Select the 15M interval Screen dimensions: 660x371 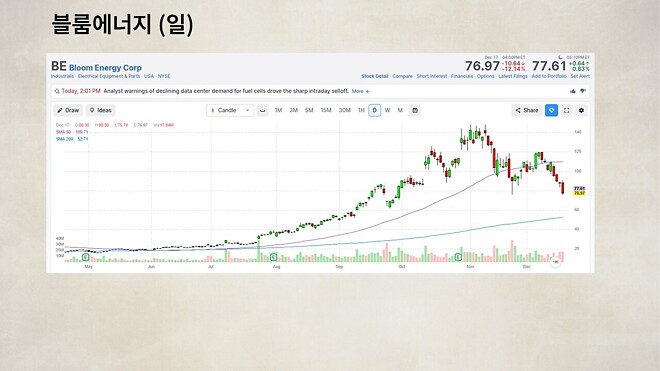[326, 110]
